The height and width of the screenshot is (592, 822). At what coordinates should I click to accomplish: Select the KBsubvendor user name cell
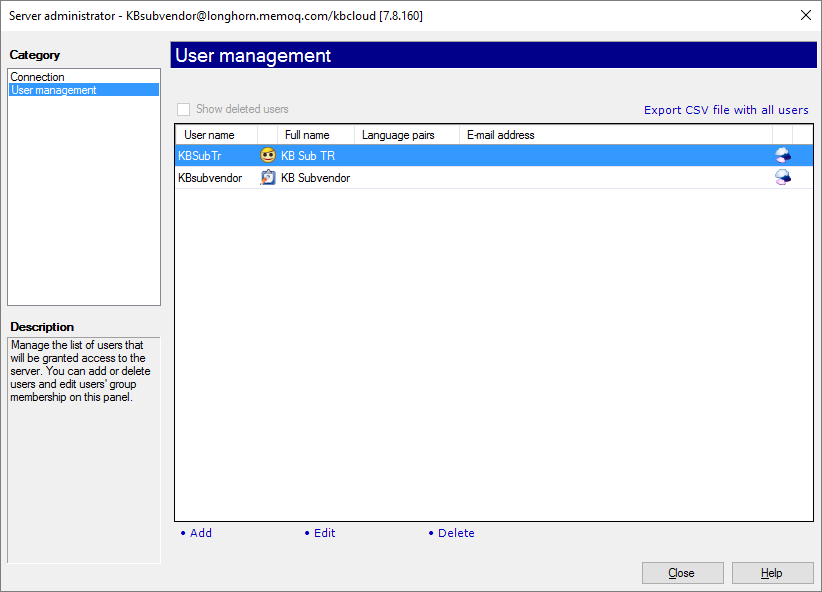click(210, 178)
